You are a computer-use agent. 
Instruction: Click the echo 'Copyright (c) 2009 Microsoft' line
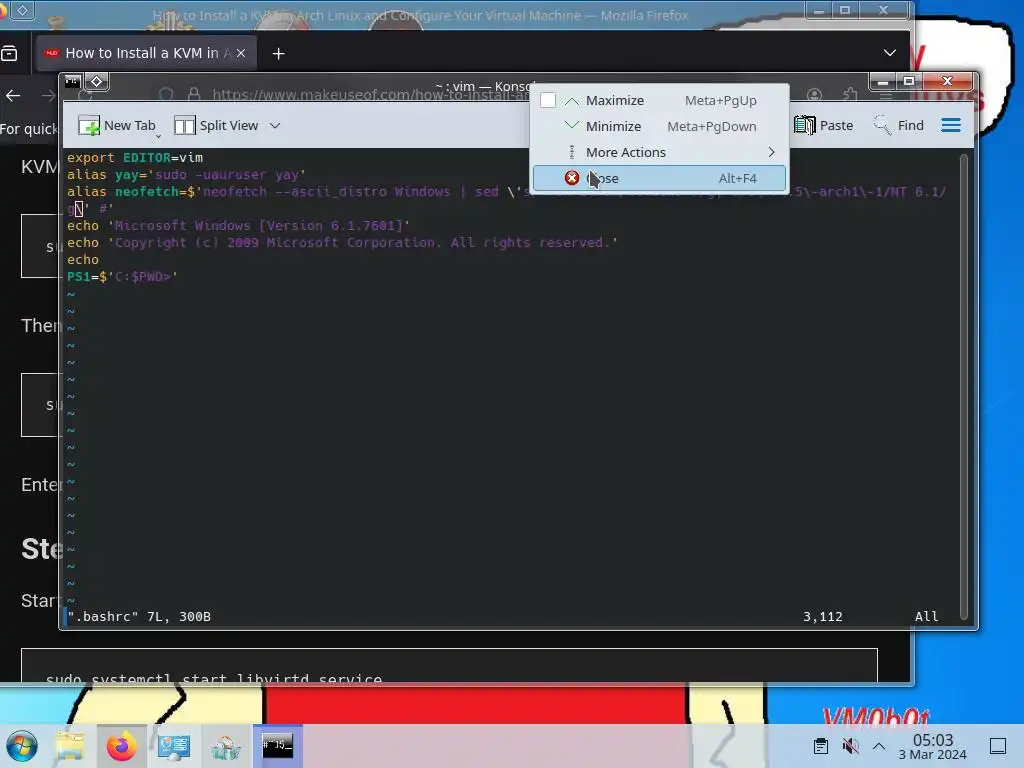[342, 242]
